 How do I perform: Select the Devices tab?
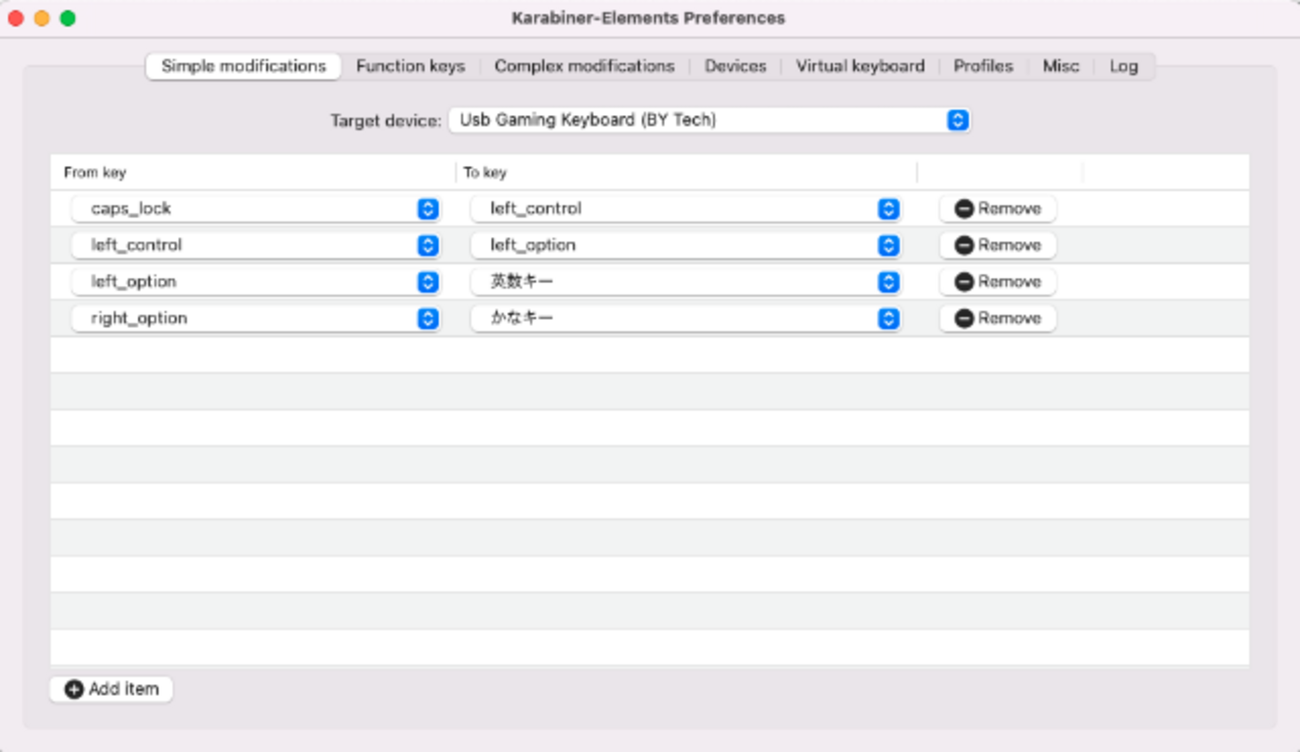point(735,66)
